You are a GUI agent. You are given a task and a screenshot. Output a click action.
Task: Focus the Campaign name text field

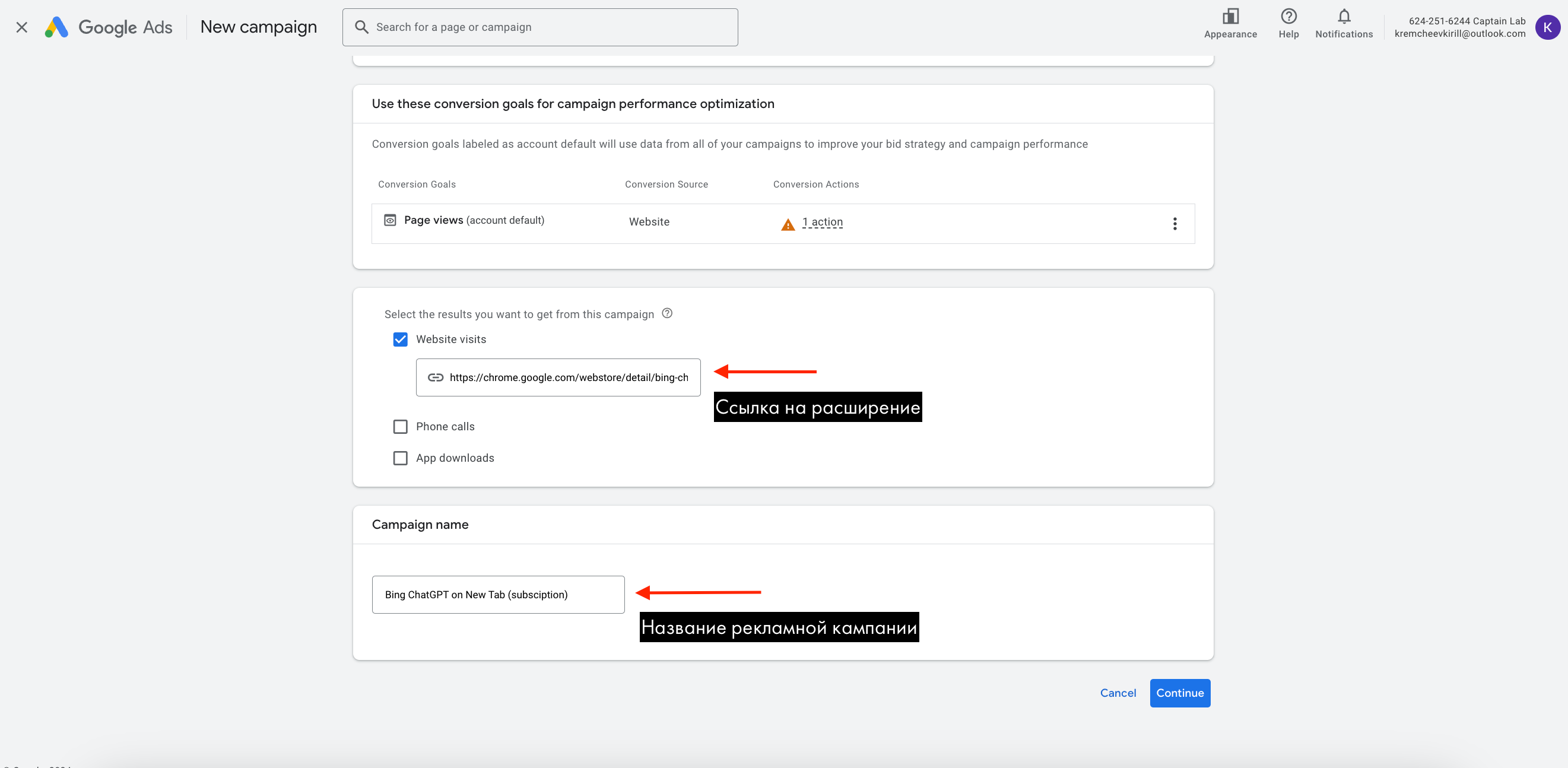tap(497, 595)
